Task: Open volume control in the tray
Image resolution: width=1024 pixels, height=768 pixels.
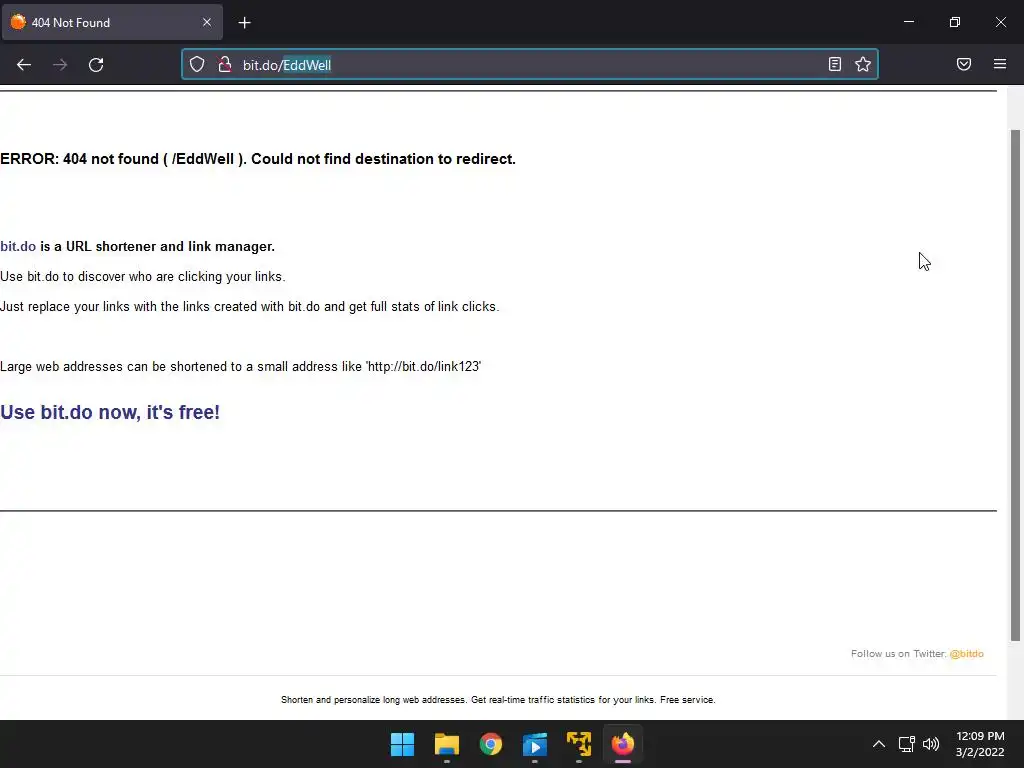Action: click(x=931, y=744)
